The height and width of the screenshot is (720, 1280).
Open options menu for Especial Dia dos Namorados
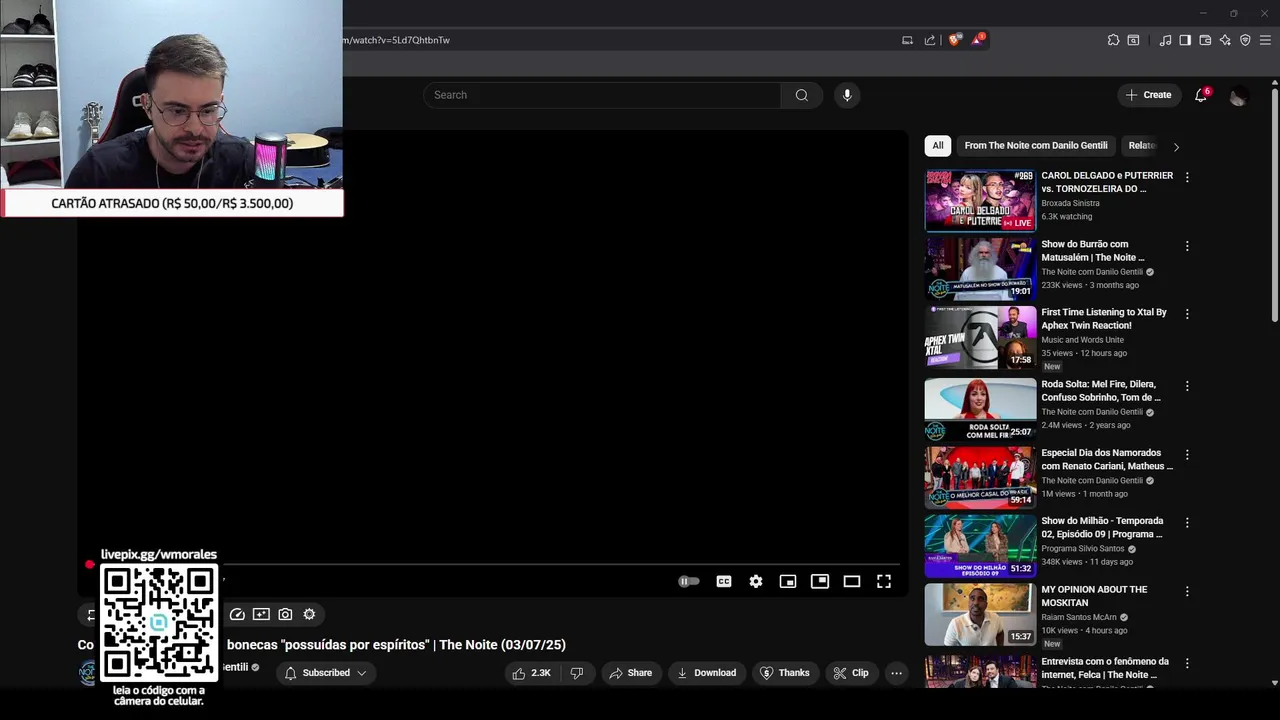[x=1187, y=455]
